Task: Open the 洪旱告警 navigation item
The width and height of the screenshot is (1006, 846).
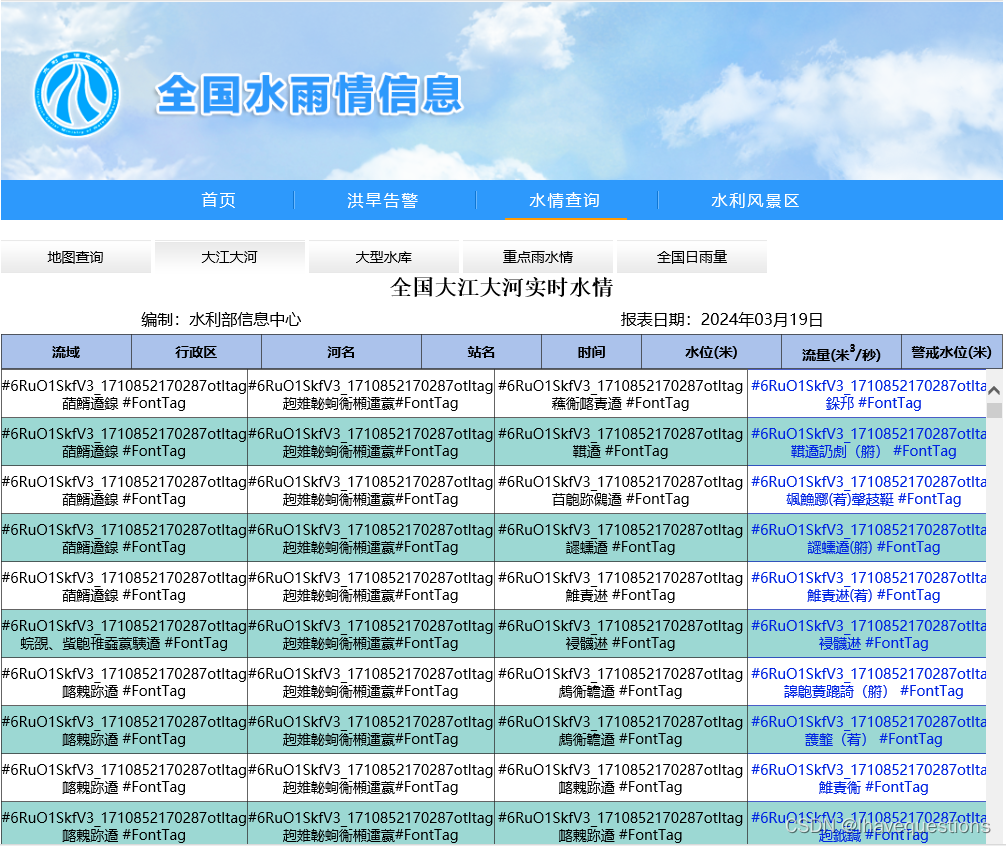Action: (382, 201)
